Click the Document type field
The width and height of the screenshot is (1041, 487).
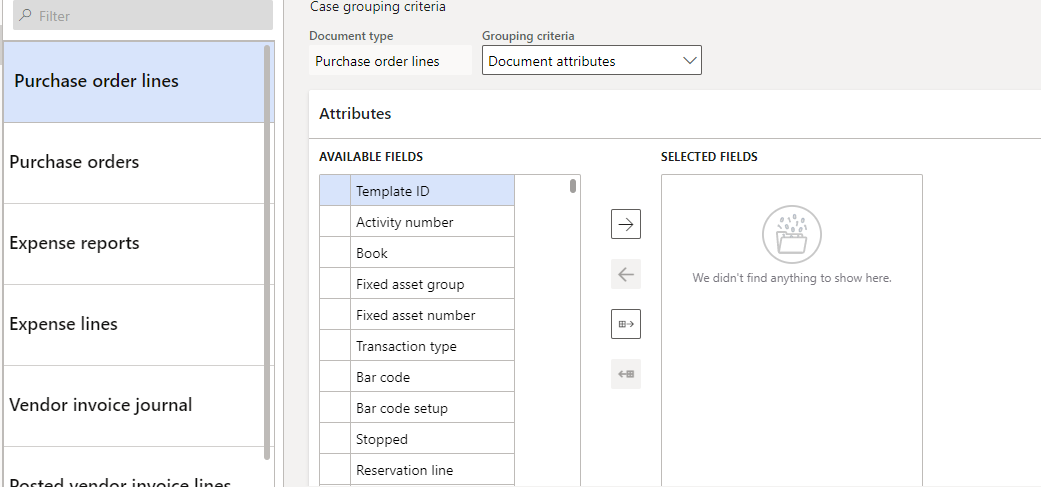[x=390, y=61]
